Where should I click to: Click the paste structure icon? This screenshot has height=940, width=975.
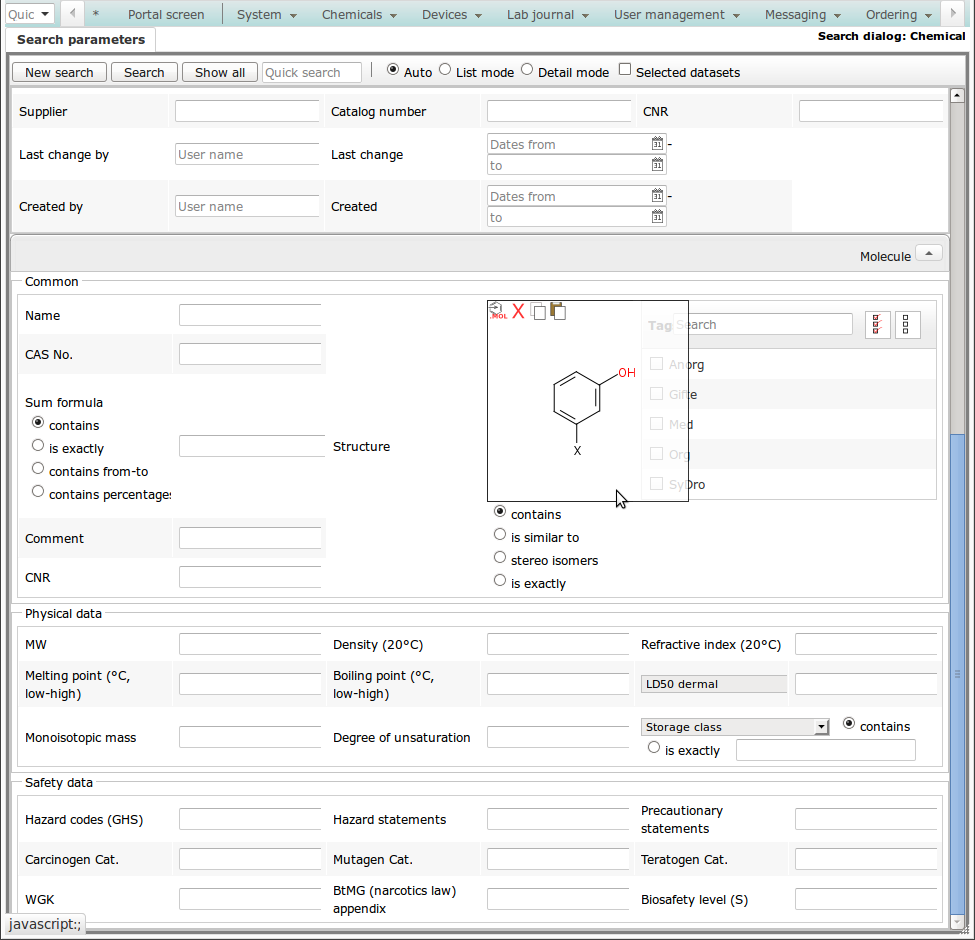point(558,311)
